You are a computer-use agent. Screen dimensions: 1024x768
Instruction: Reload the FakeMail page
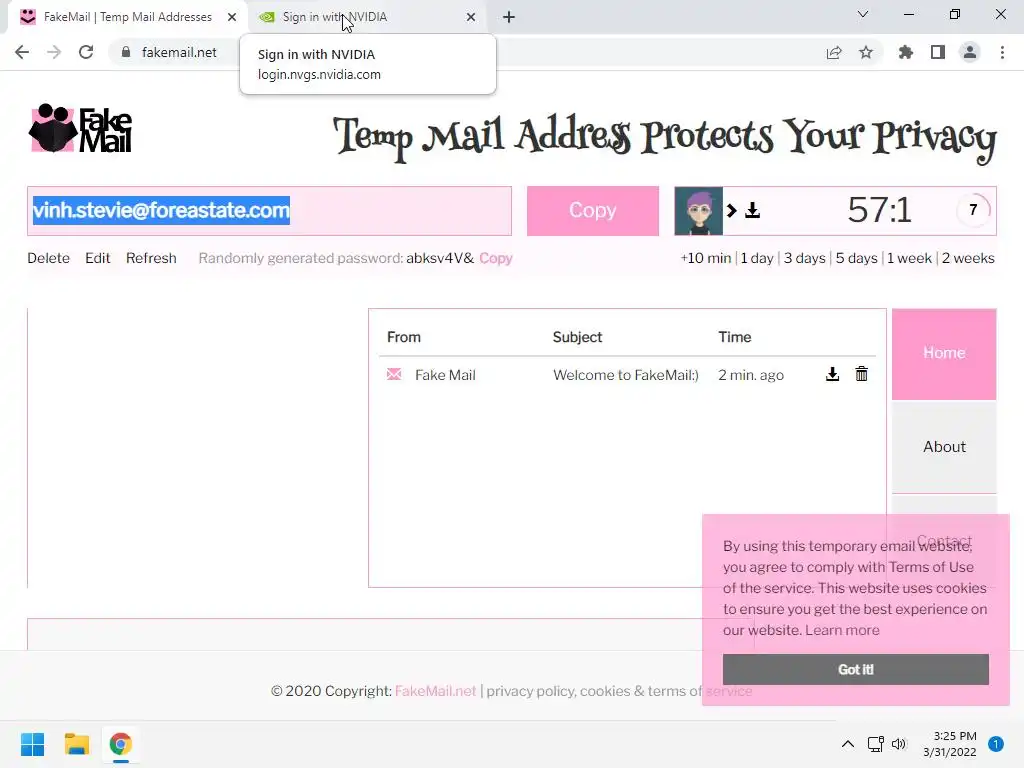[86, 52]
